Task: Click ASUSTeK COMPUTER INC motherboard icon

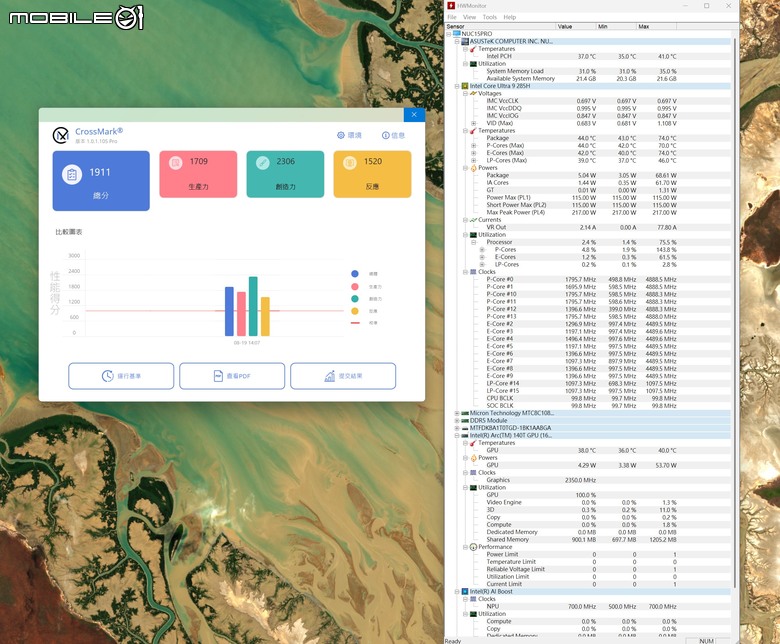Action: click(465, 41)
